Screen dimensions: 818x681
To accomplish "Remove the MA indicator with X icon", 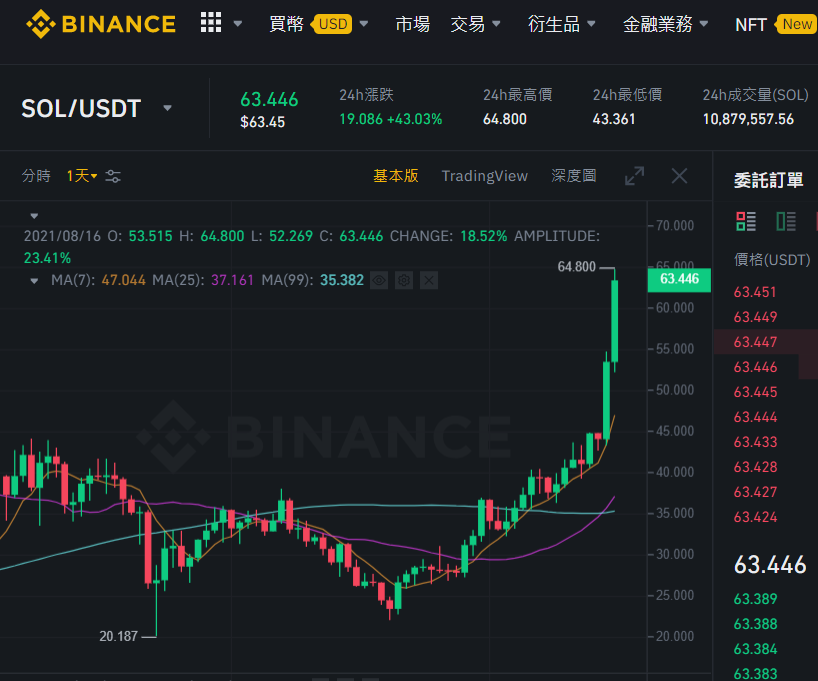I will 429,281.
